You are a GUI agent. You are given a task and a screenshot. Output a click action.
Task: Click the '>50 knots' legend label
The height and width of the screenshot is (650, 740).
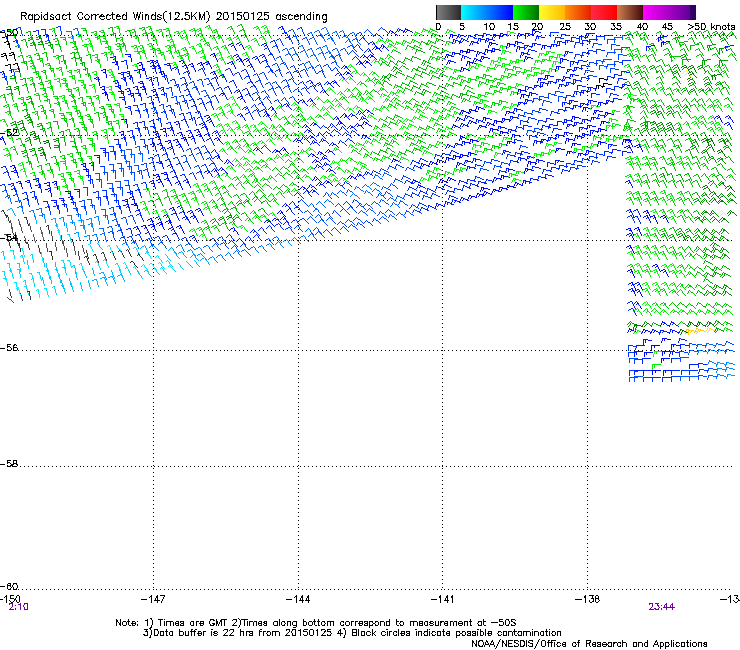pos(711,27)
